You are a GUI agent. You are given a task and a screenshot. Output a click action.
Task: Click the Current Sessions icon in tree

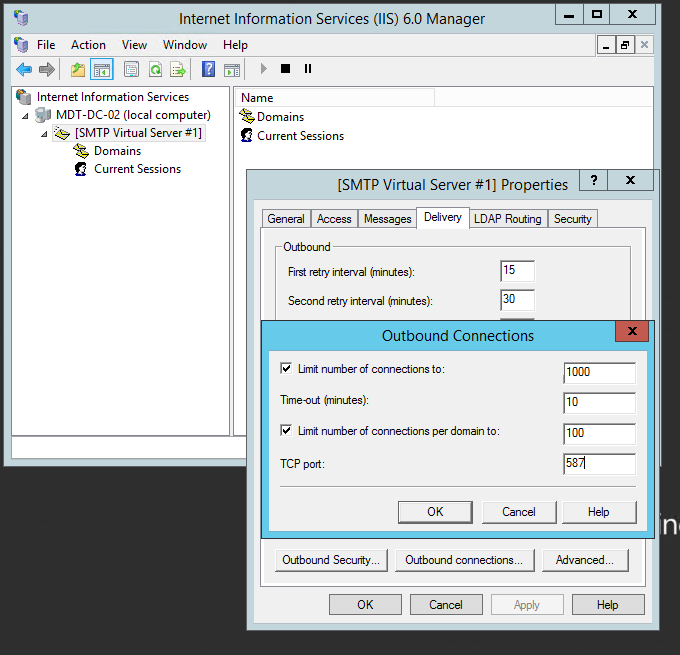click(x=81, y=169)
